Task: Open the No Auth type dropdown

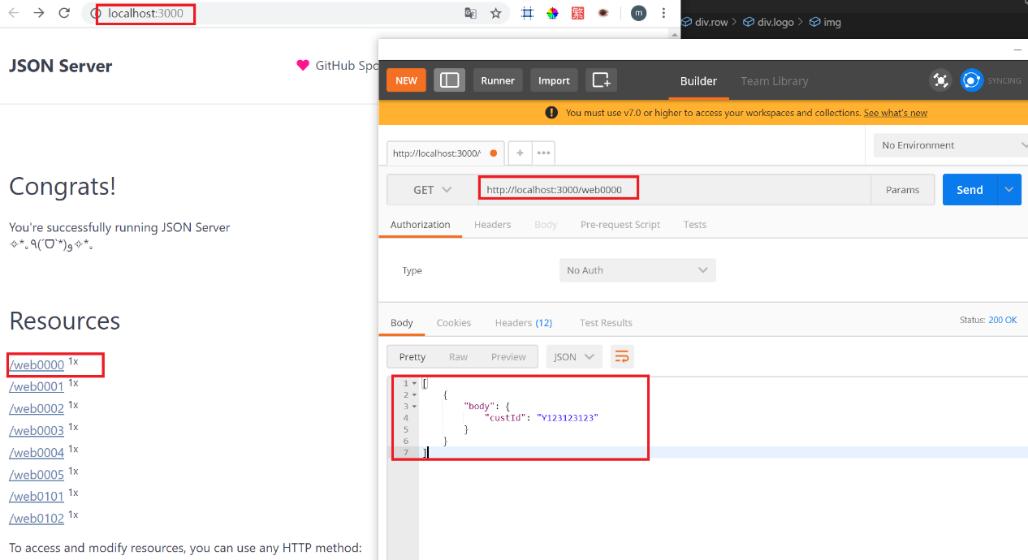Action: click(637, 270)
